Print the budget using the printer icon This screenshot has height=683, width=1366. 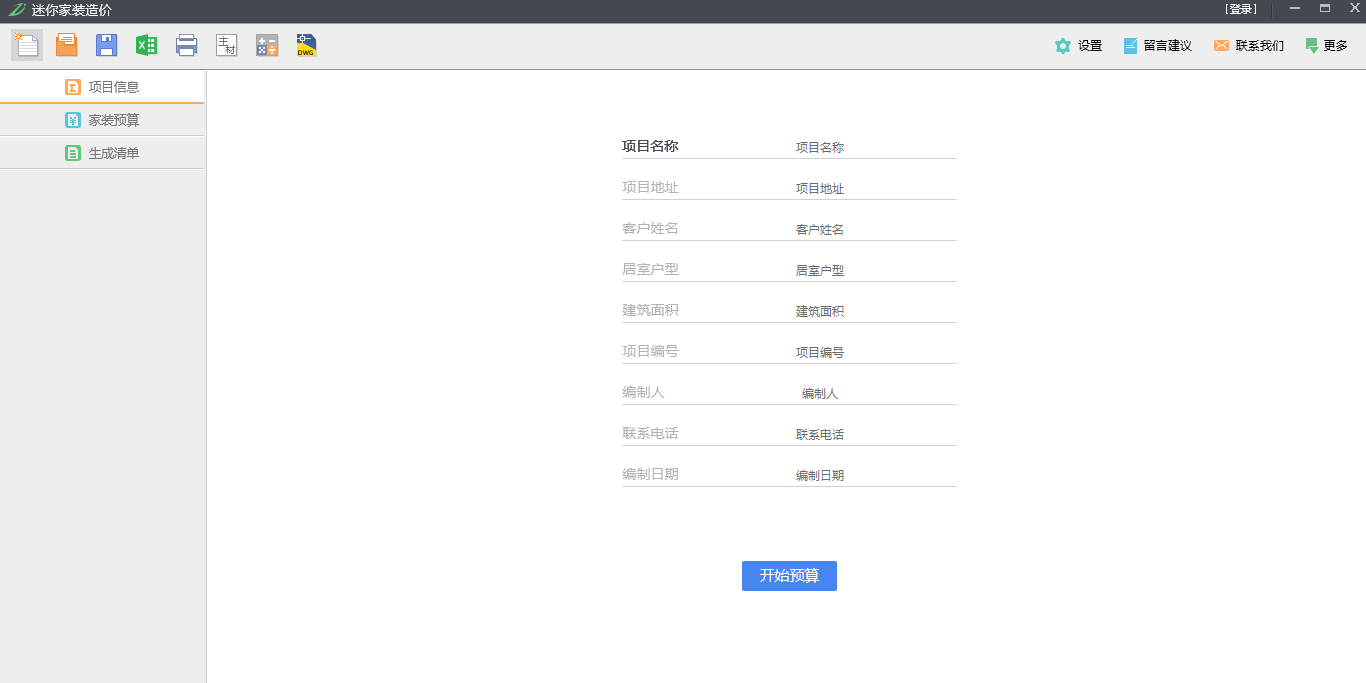[x=187, y=45]
